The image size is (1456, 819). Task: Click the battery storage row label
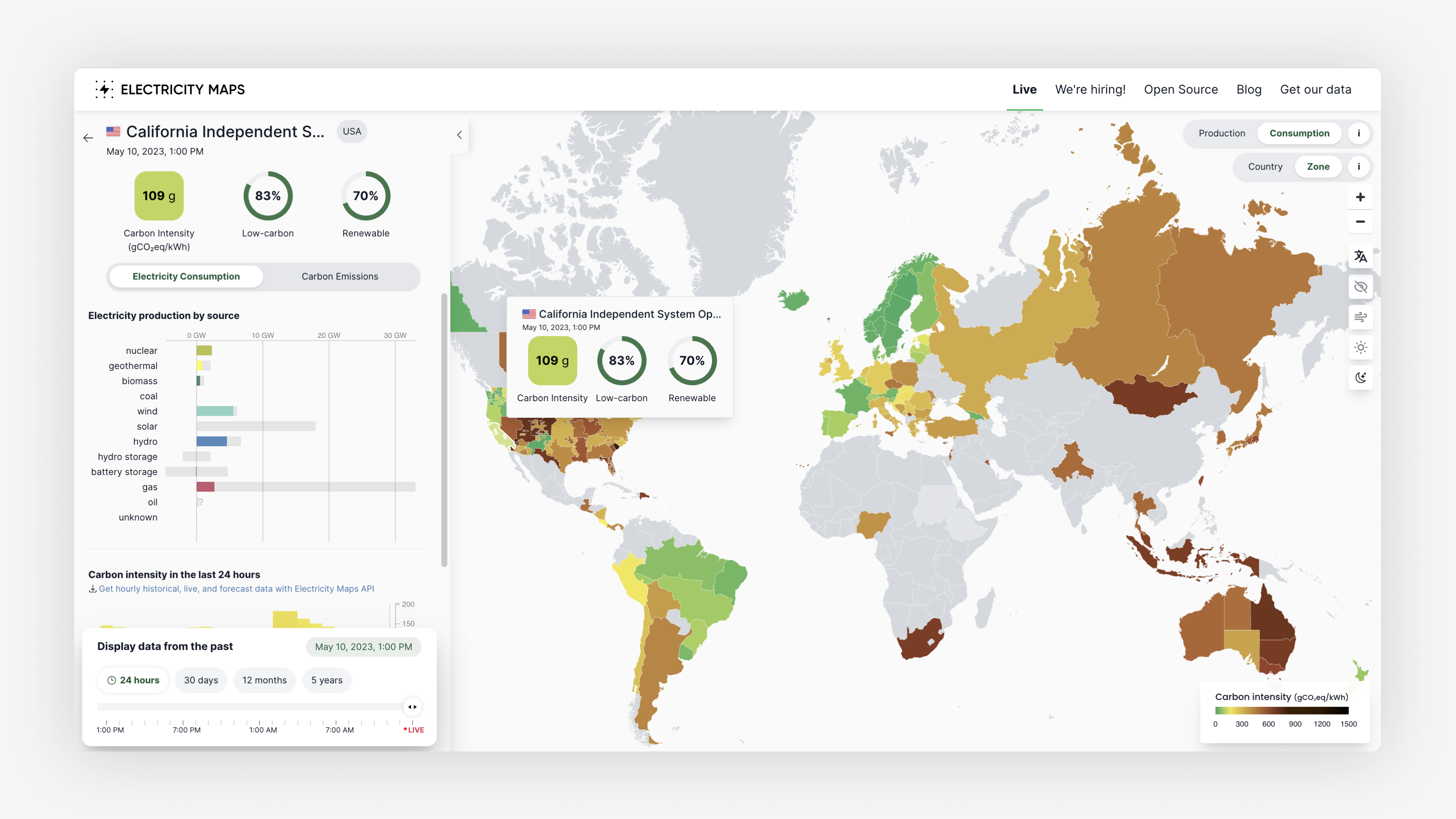[124, 472]
